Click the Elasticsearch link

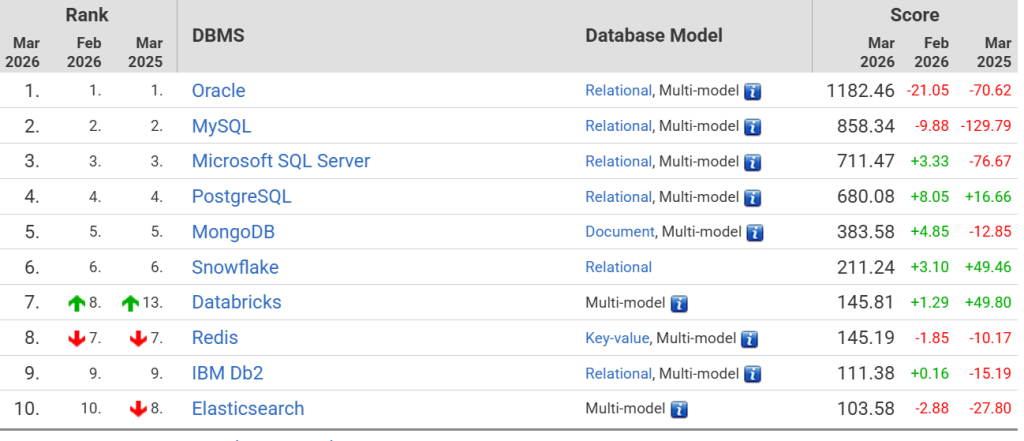247,408
